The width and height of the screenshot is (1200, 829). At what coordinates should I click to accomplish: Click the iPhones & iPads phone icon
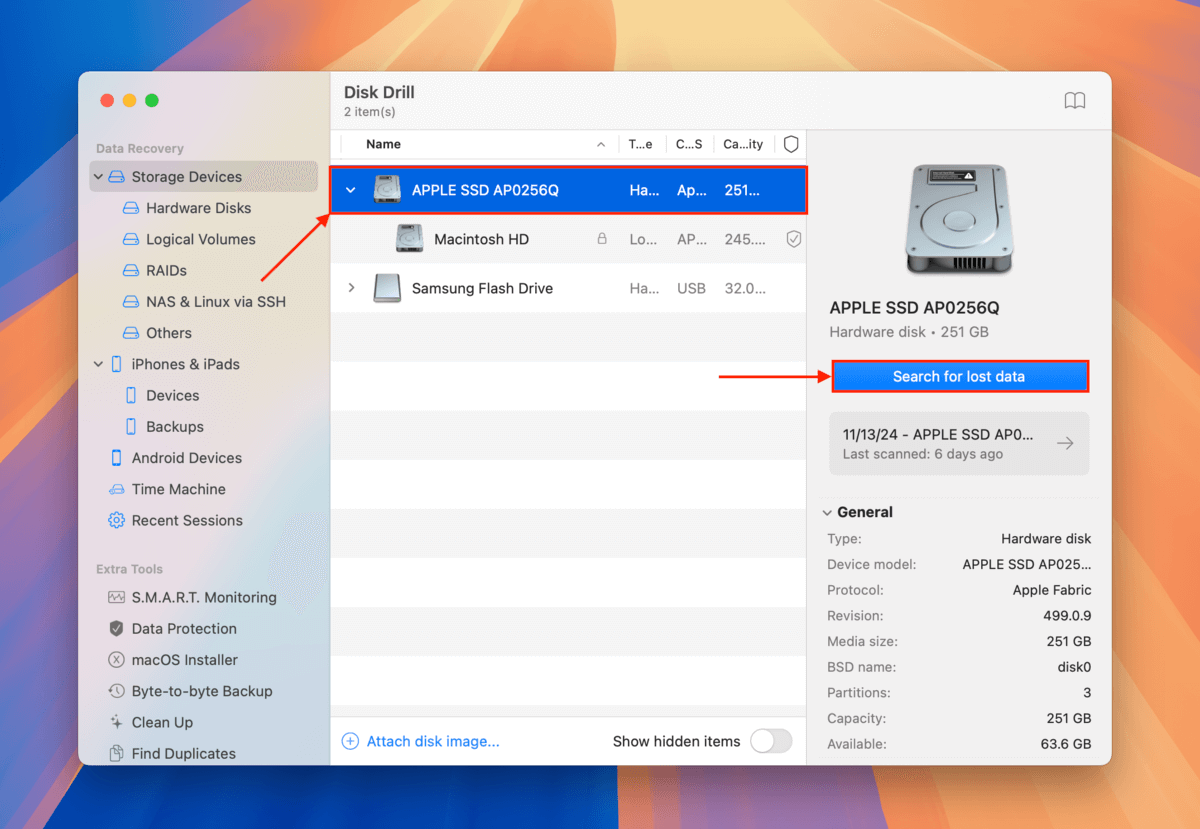point(117,364)
